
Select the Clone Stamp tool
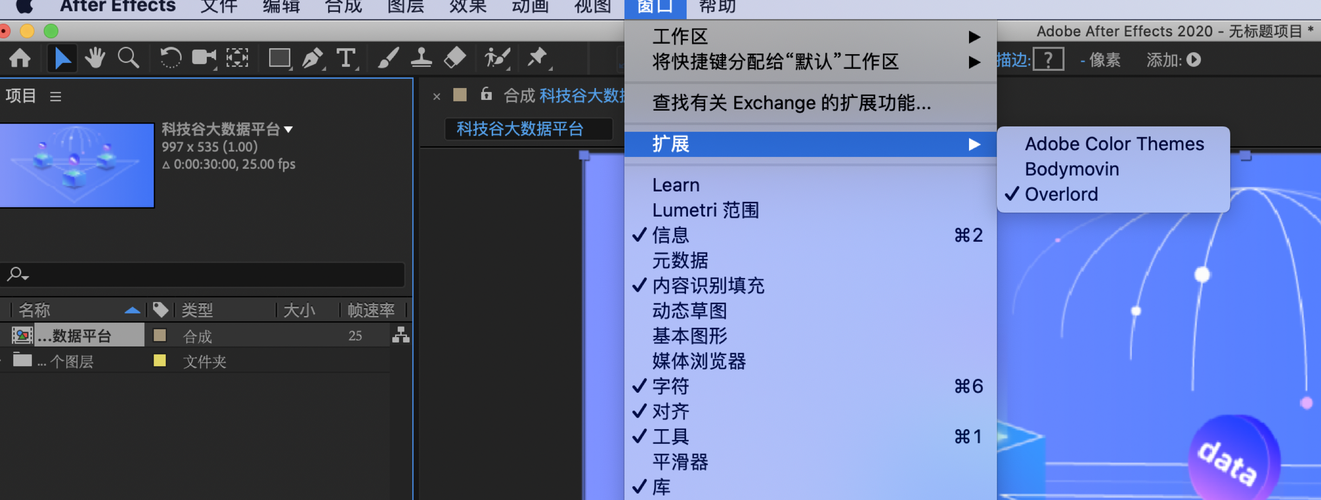pyautogui.click(x=421, y=58)
